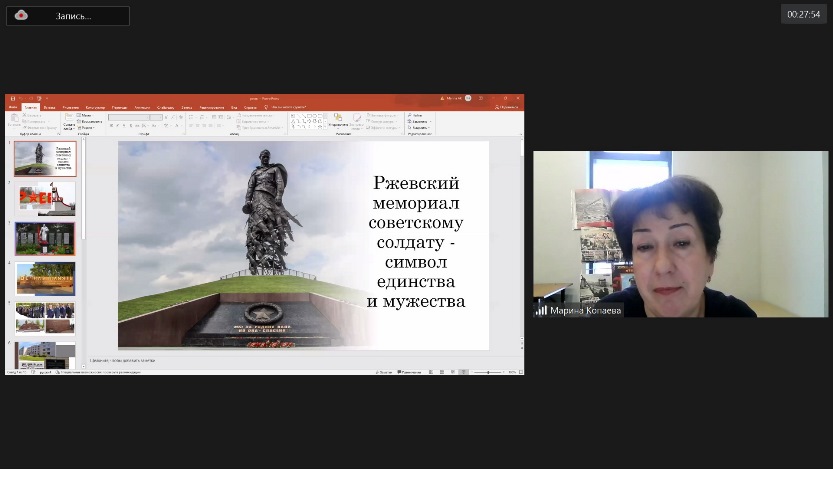Select the second slide thumbnail in the panel
Screen dimensions: 833x479
pos(45,198)
